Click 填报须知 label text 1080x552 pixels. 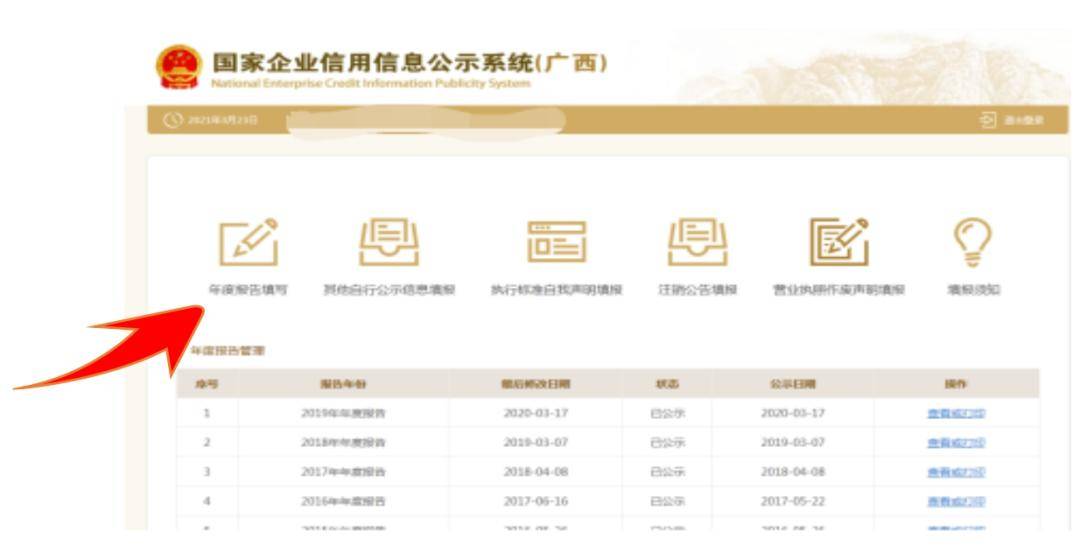(x=973, y=290)
